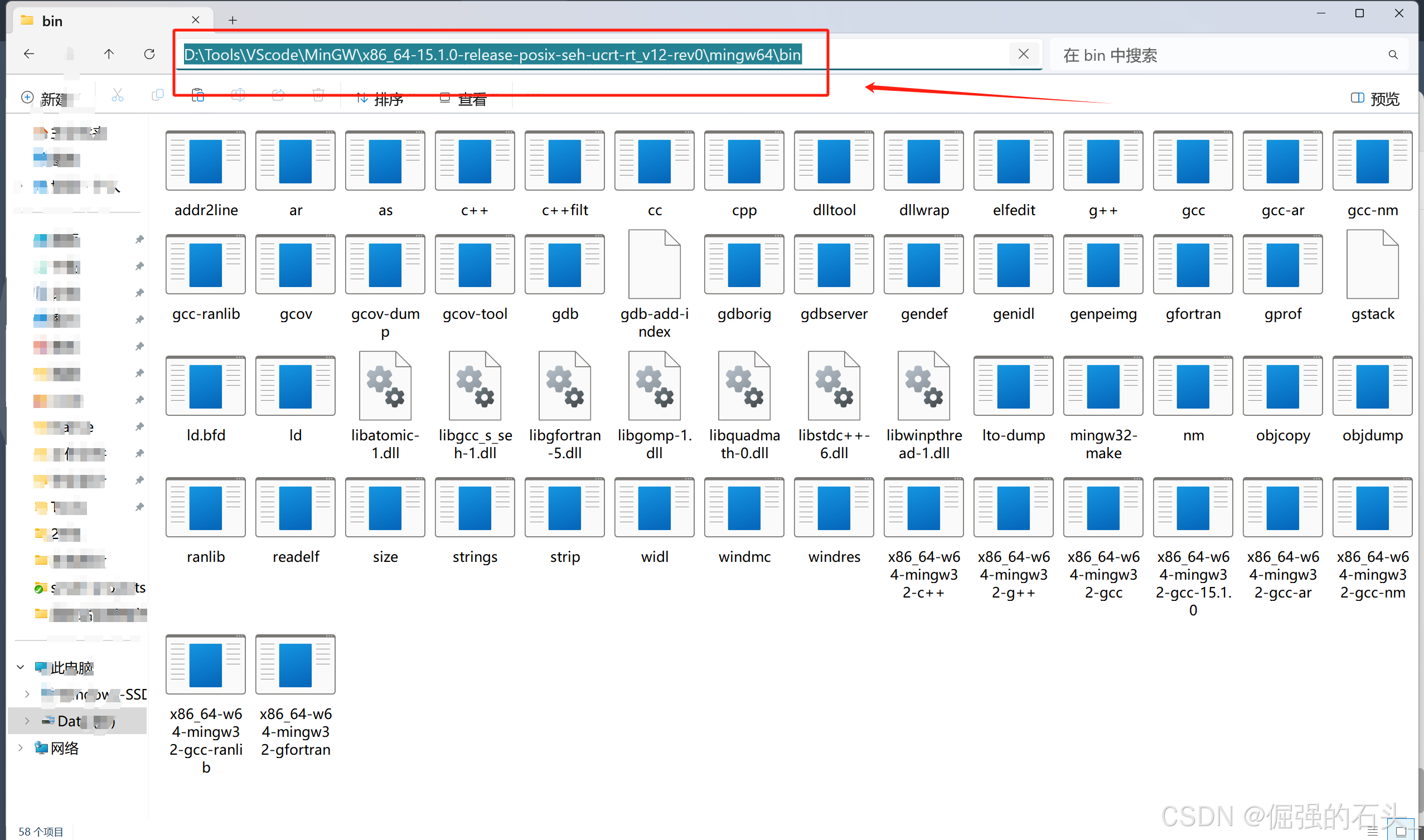Viewport: 1424px width, 840px height.
Task: Click the up-directory arrow icon
Action: [109, 54]
